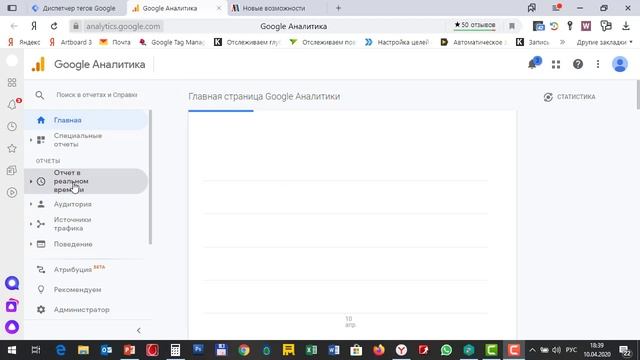
Task: Open the password key extension icon
Action: (x=570, y=26)
